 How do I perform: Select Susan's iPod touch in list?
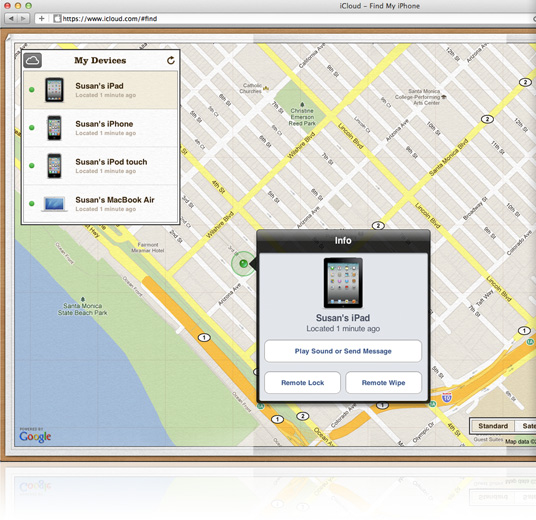point(100,166)
